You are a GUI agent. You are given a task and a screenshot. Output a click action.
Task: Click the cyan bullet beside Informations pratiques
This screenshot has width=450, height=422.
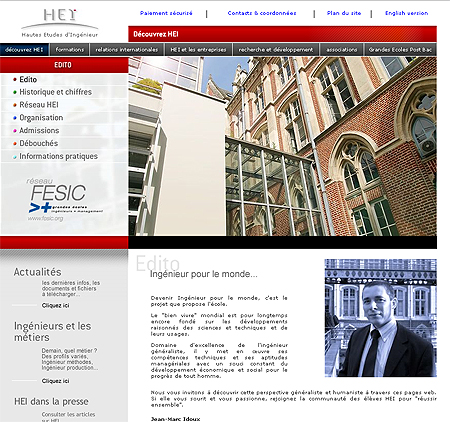pyautogui.click(x=15, y=156)
